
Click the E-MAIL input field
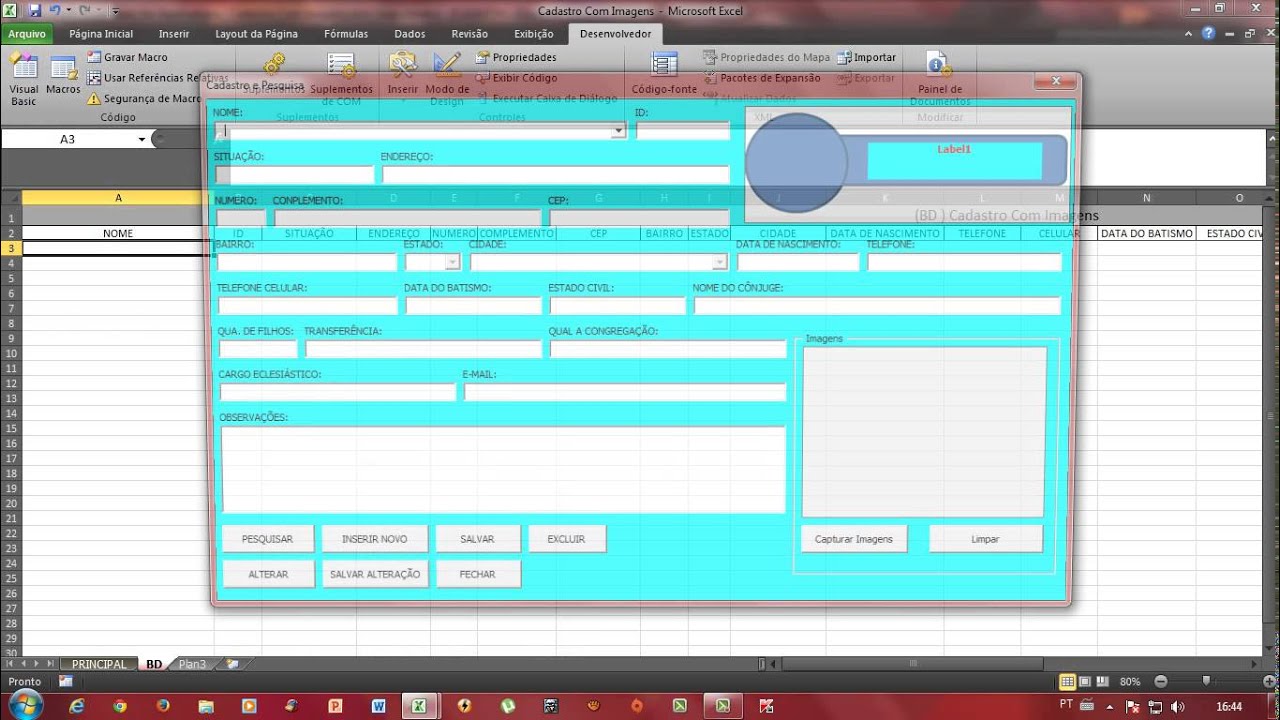point(625,392)
